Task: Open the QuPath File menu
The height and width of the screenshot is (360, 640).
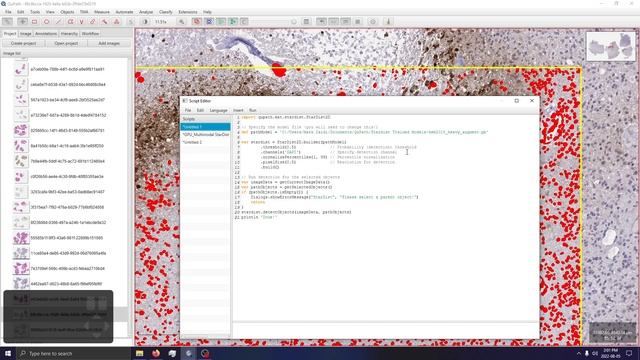Action: [8, 12]
